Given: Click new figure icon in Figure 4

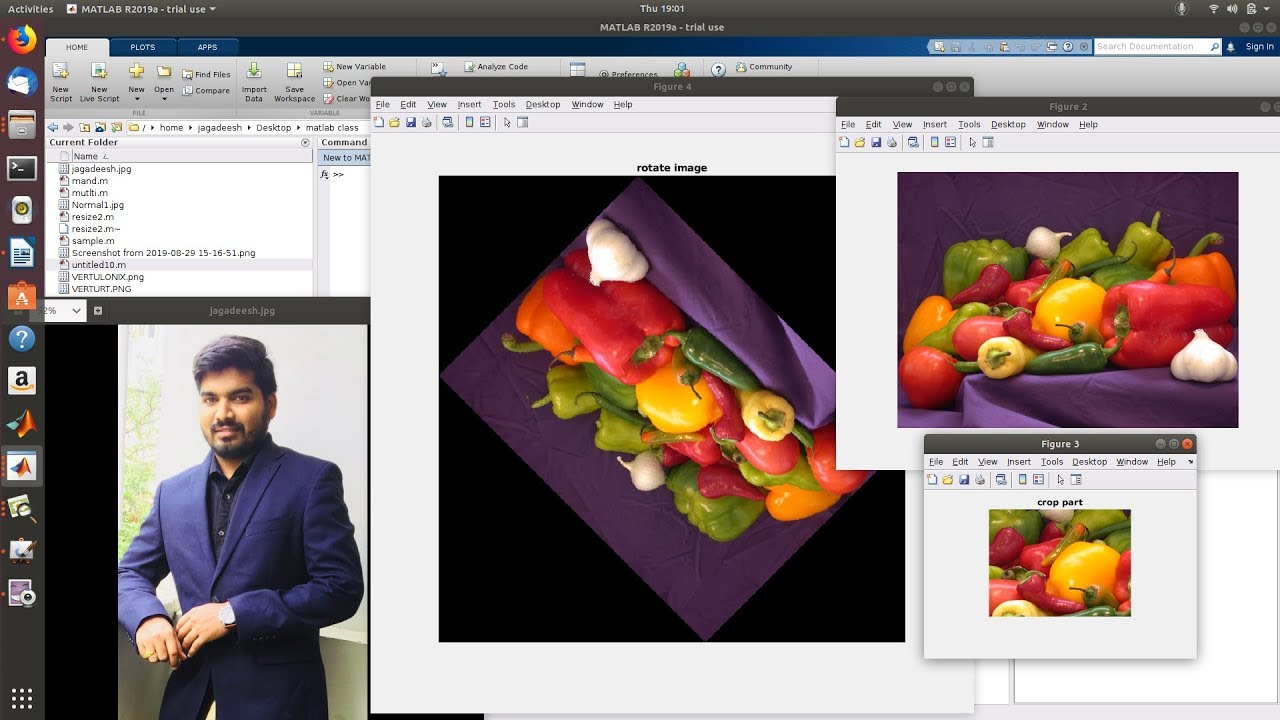Looking at the screenshot, I should coord(379,122).
